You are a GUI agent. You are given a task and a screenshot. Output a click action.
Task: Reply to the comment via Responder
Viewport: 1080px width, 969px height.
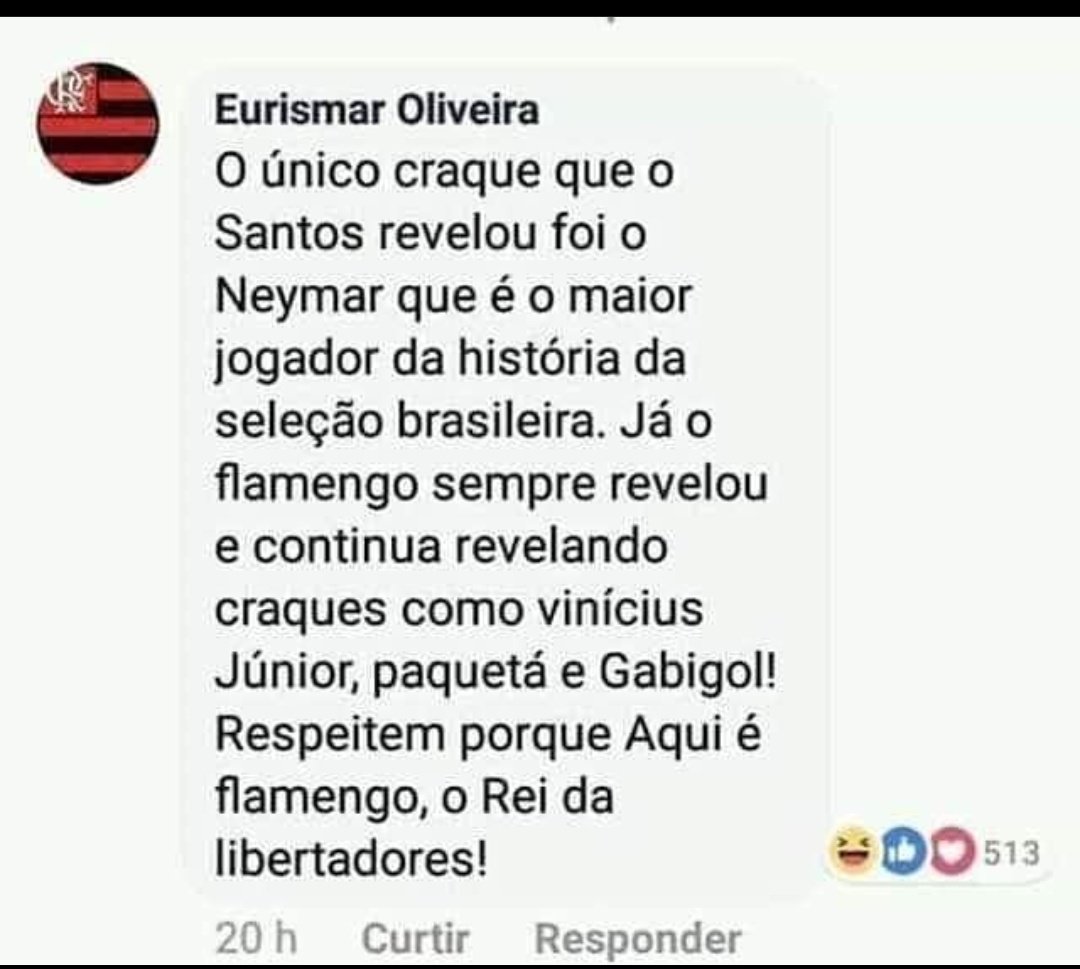(x=638, y=939)
